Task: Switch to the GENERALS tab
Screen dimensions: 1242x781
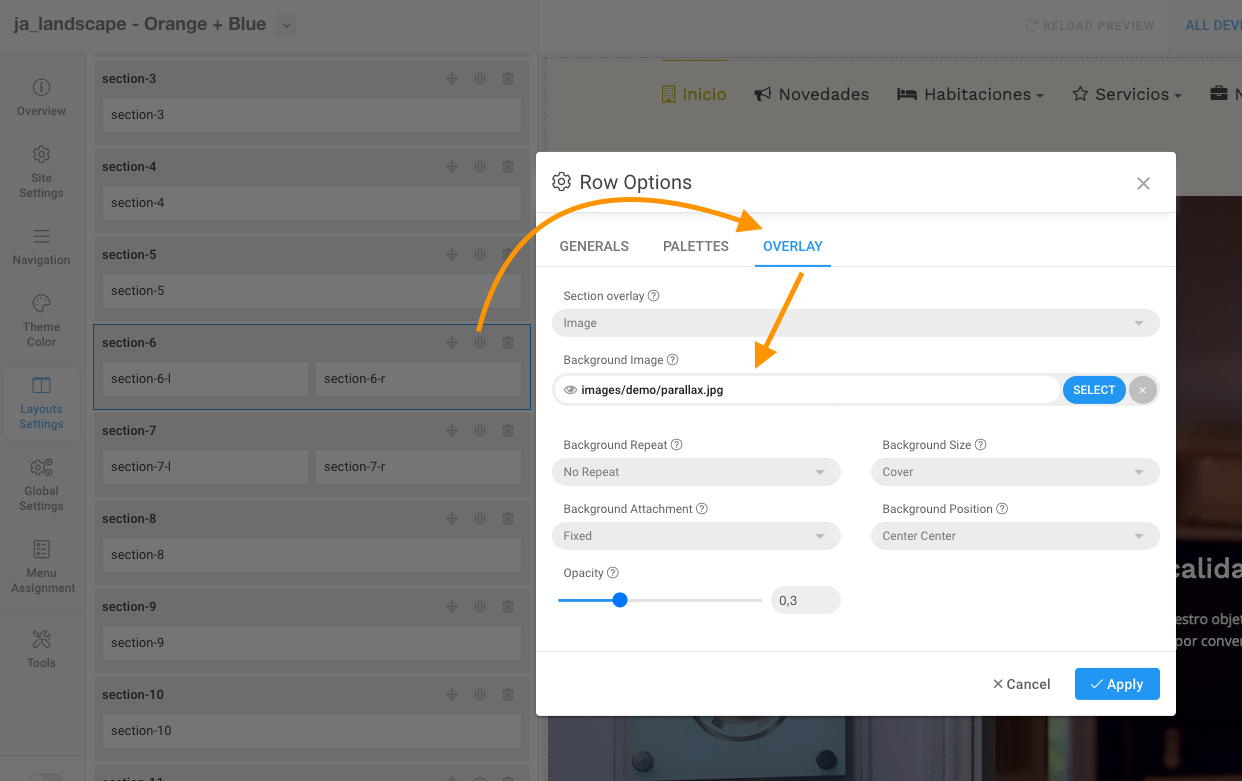Action: coord(594,246)
